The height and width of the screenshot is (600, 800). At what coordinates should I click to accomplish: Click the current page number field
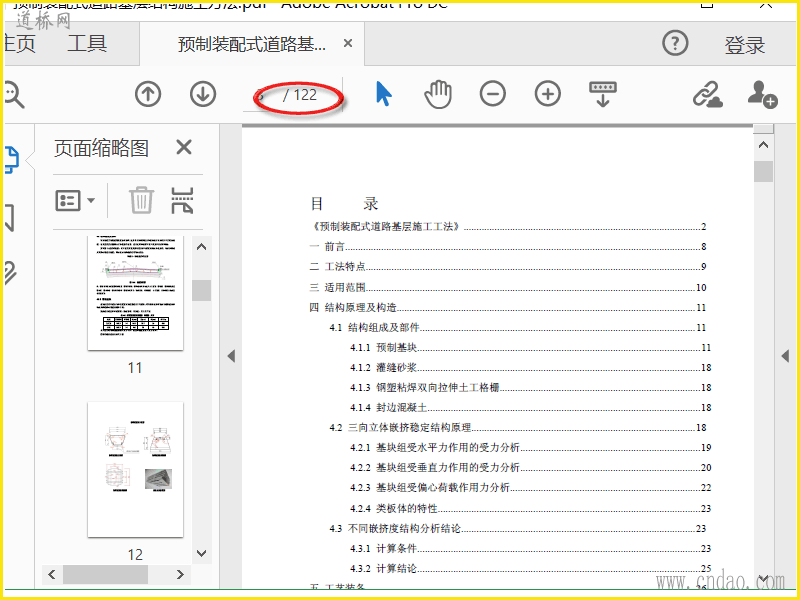pos(260,95)
